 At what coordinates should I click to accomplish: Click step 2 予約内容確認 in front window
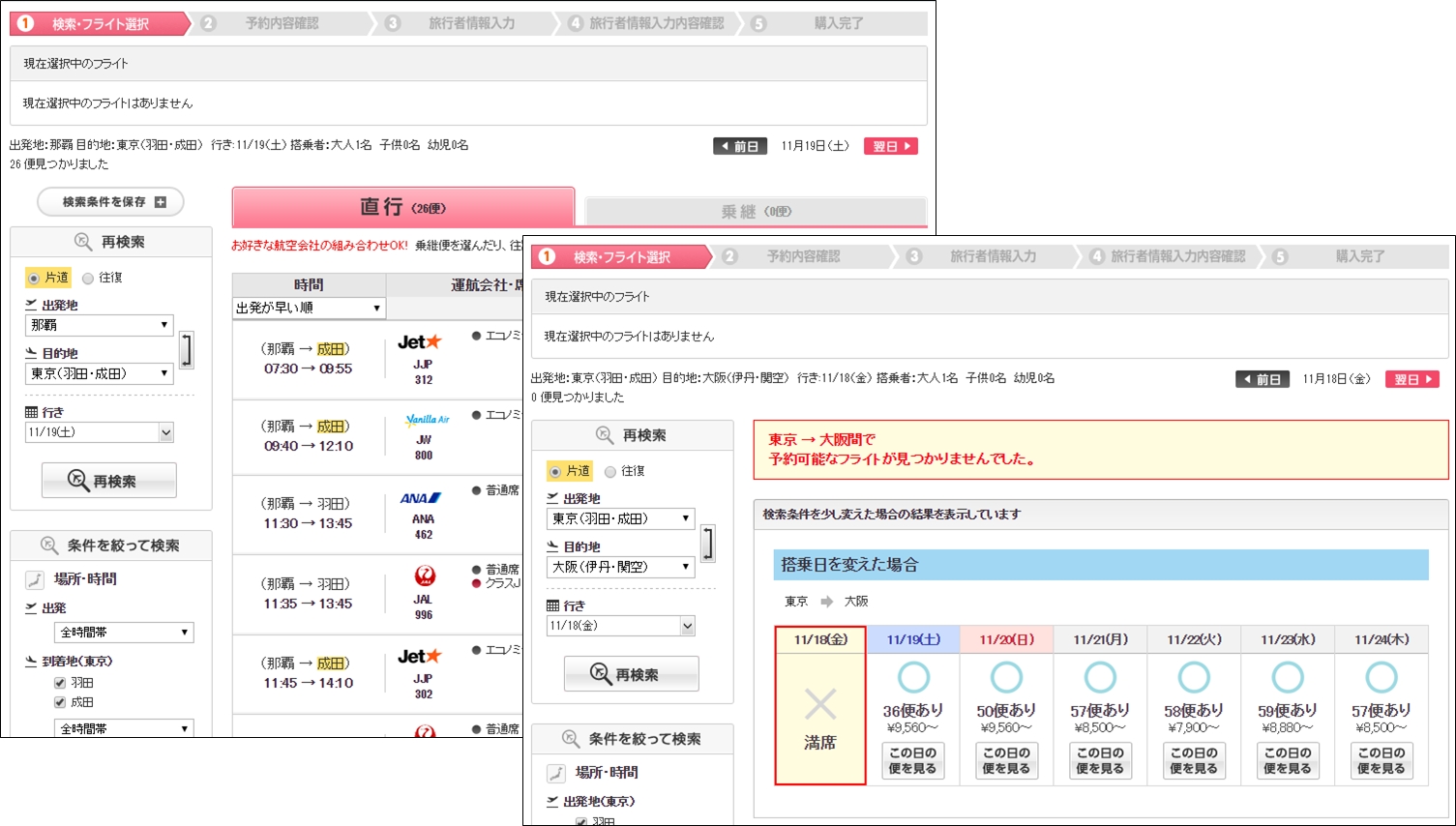[803, 256]
